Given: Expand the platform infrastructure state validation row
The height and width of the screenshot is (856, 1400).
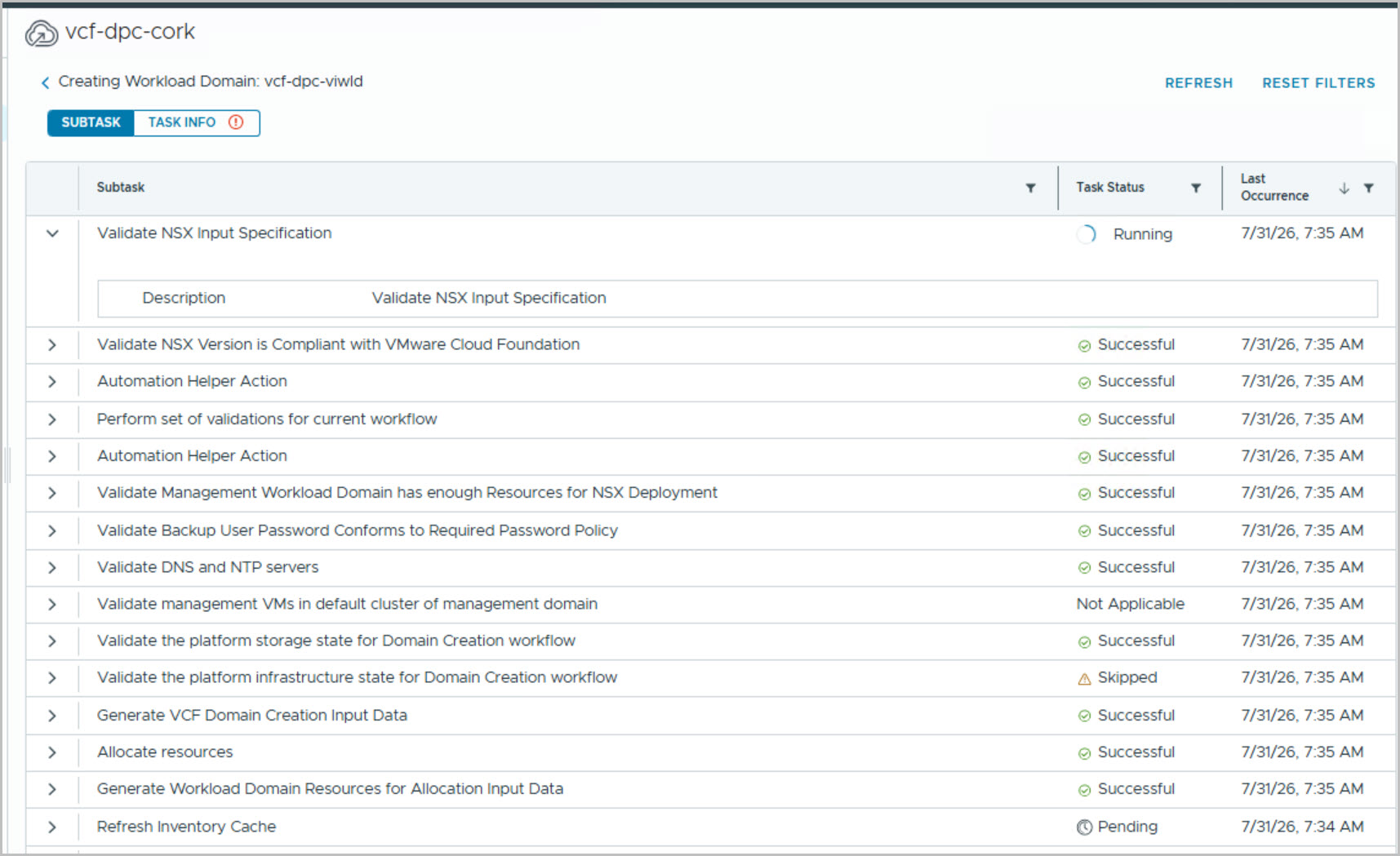Looking at the screenshot, I should 52,678.
